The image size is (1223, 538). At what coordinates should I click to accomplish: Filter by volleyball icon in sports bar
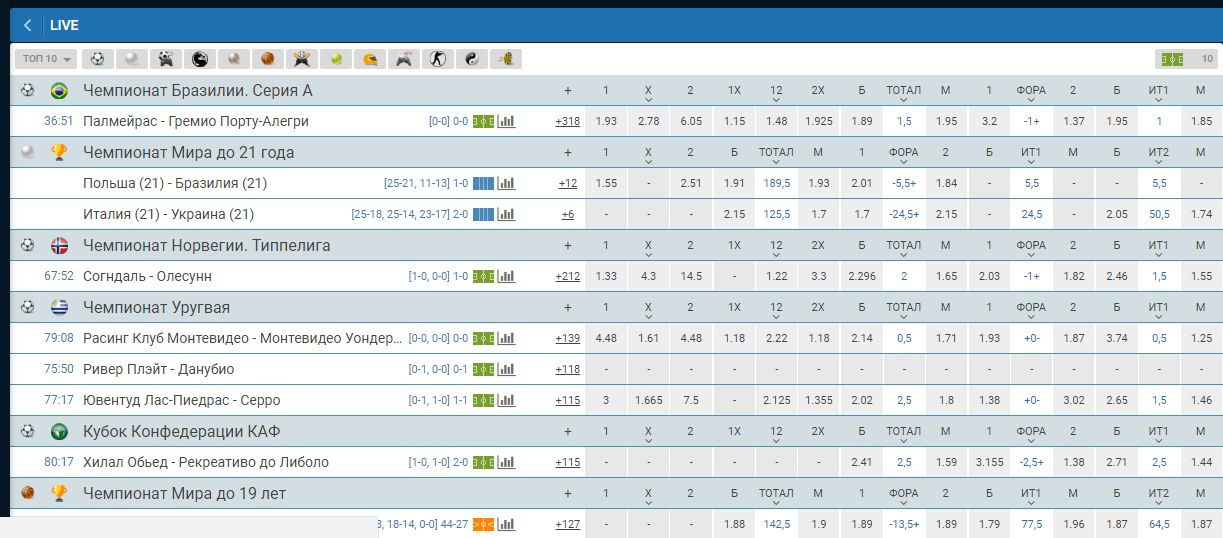[x=131, y=59]
